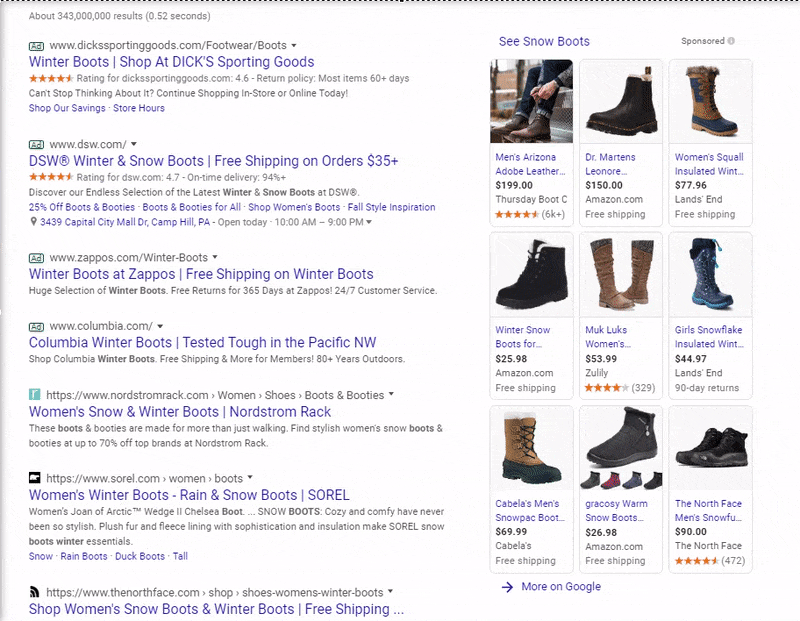The width and height of the screenshot is (800, 621).
Task: Click Tall sitelink under SOREL
Action: click(180, 556)
